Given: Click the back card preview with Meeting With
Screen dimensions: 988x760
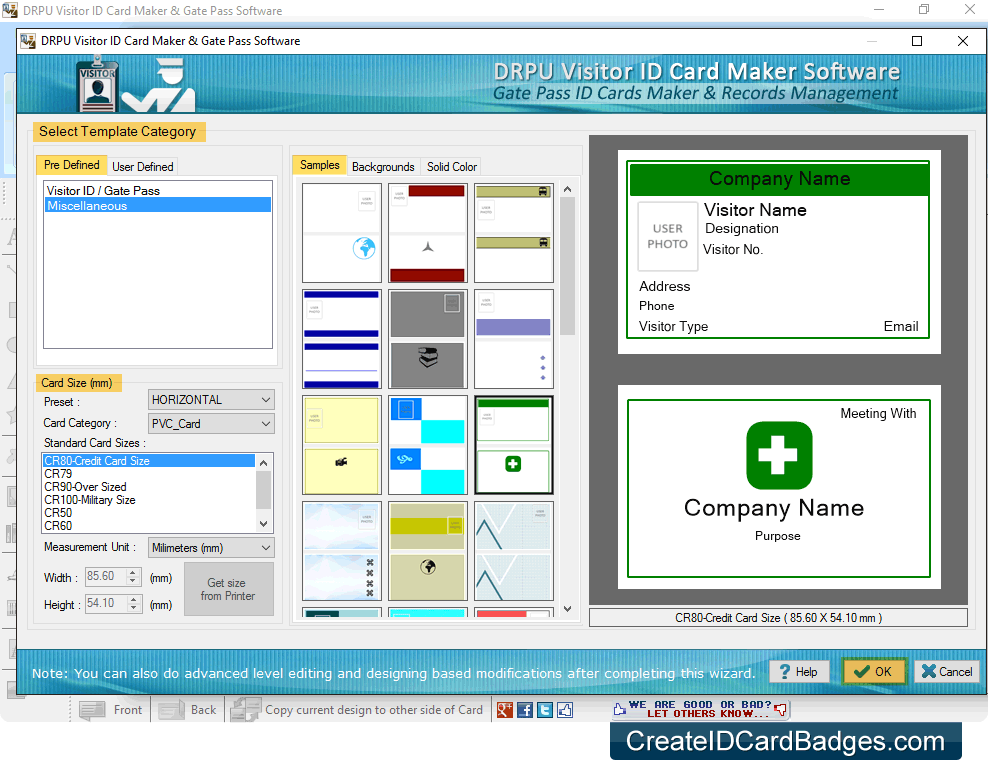Looking at the screenshot, I should pos(778,488).
